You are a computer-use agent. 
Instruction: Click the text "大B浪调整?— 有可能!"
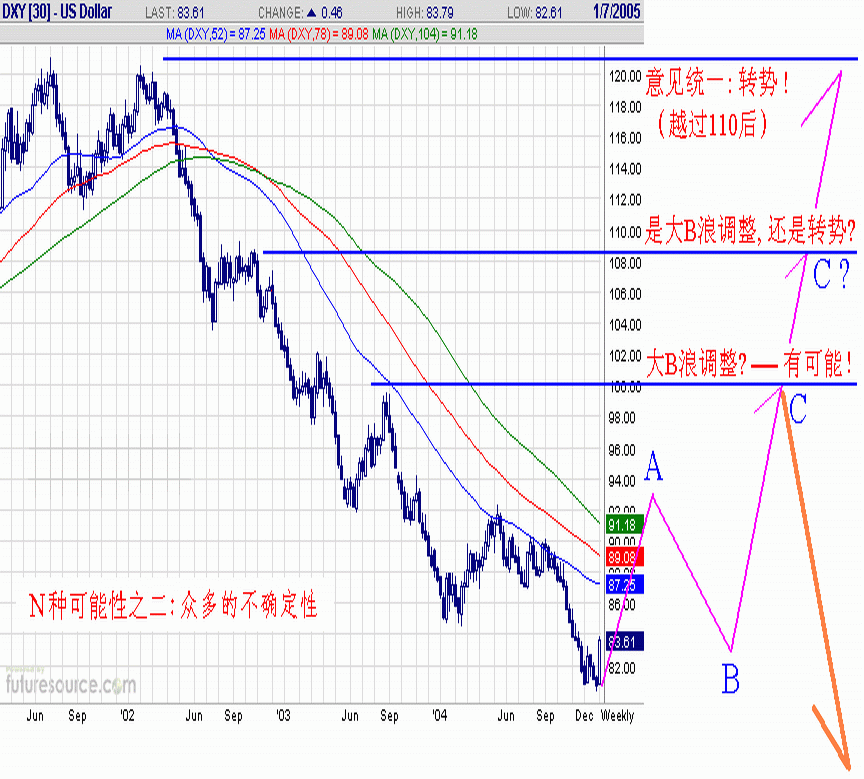750,364
